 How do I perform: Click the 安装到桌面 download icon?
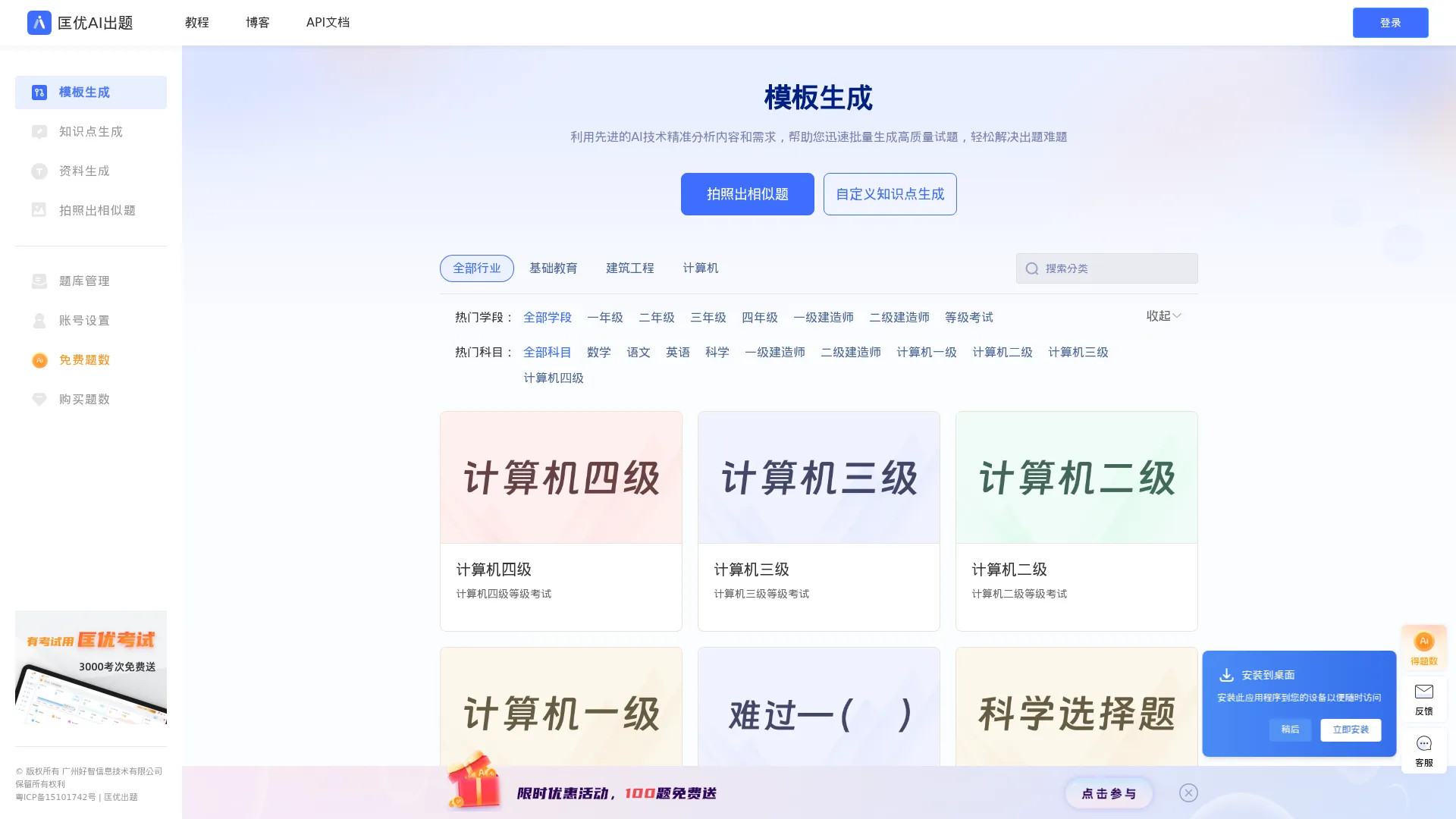1226,675
